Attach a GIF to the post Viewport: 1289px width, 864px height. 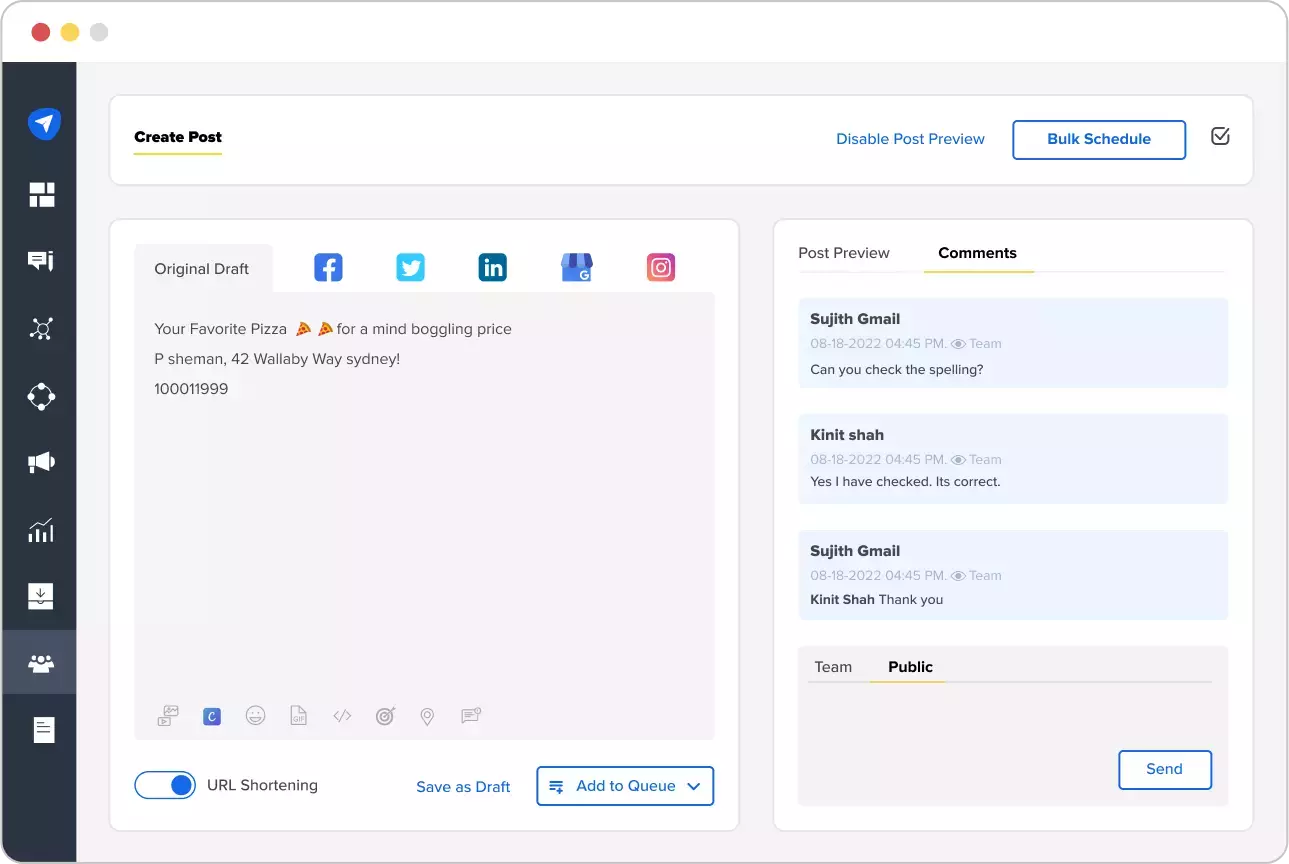(298, 716)
